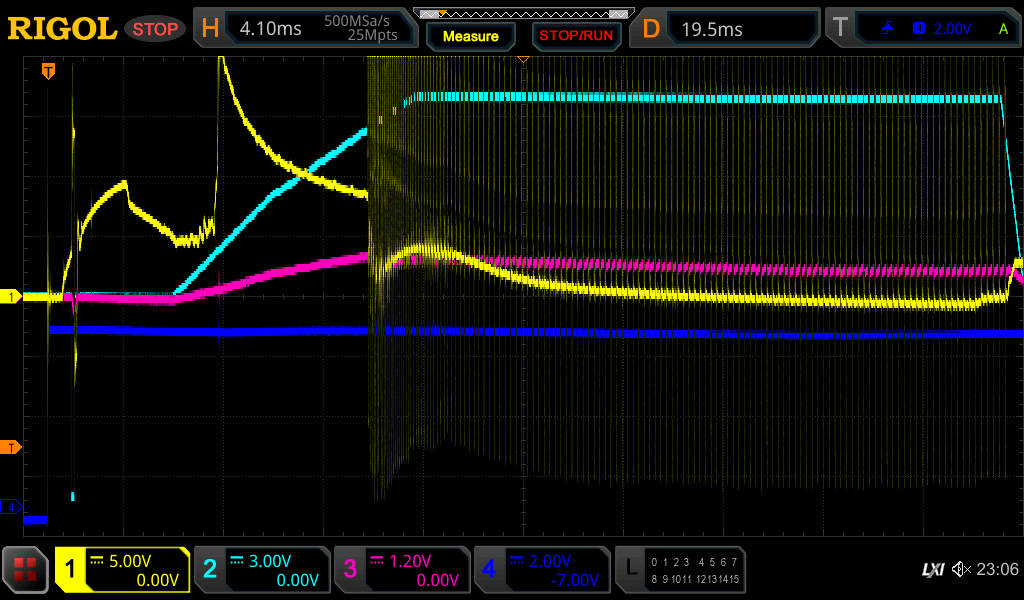Click the orange trigger level T marker
The image size is (1024, 600).
point(10,447)
